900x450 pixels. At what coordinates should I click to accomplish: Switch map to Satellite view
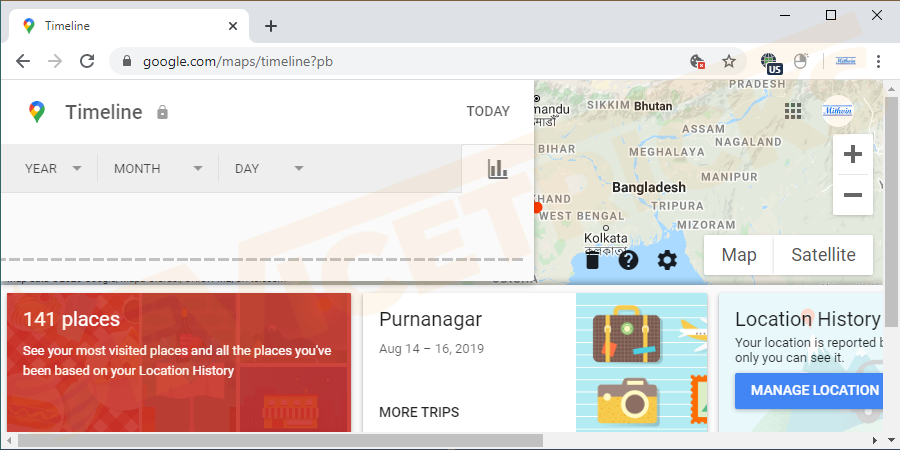(823, 255)
